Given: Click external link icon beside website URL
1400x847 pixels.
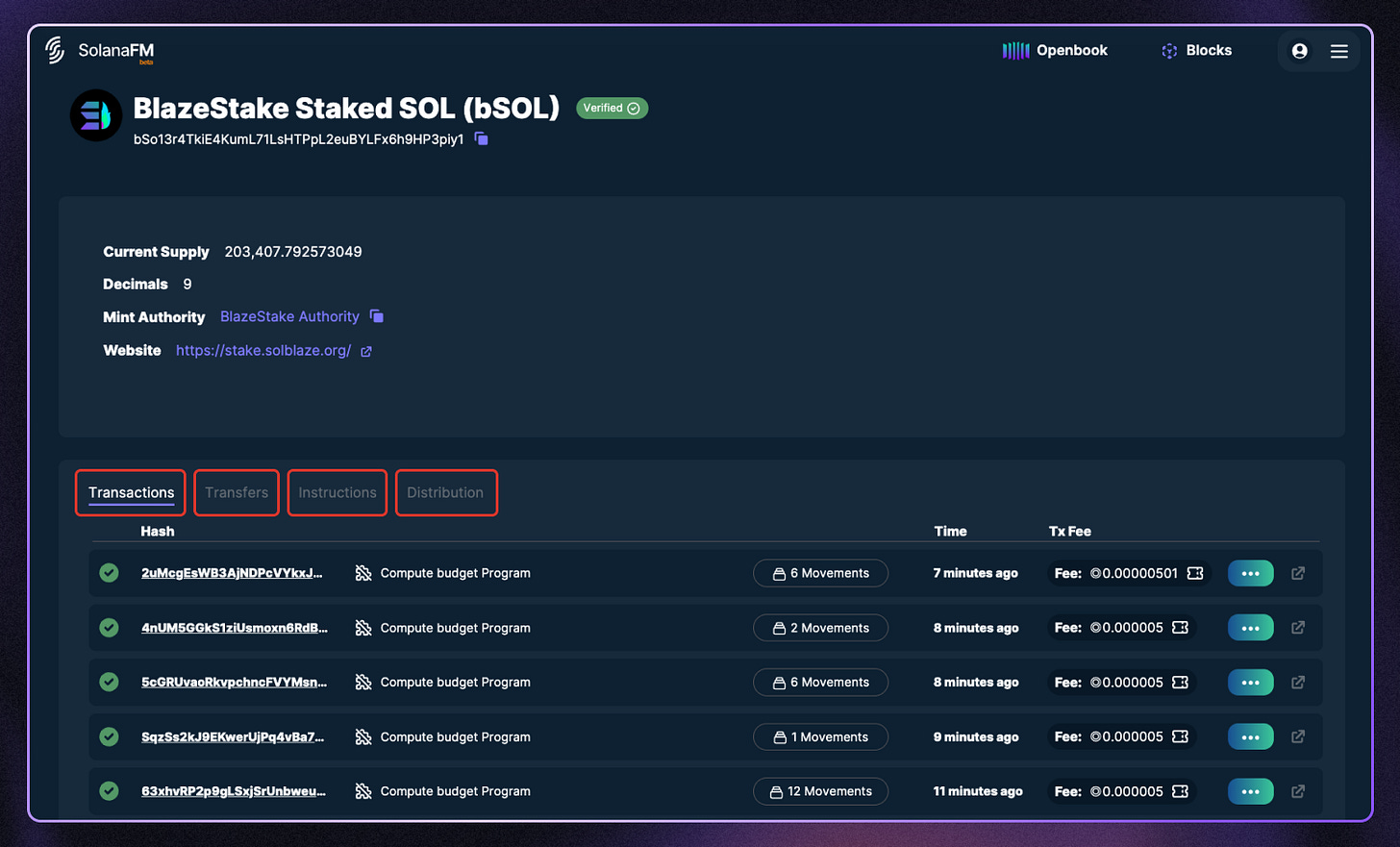Looking at the screenshot, I should tap(366, 352).
